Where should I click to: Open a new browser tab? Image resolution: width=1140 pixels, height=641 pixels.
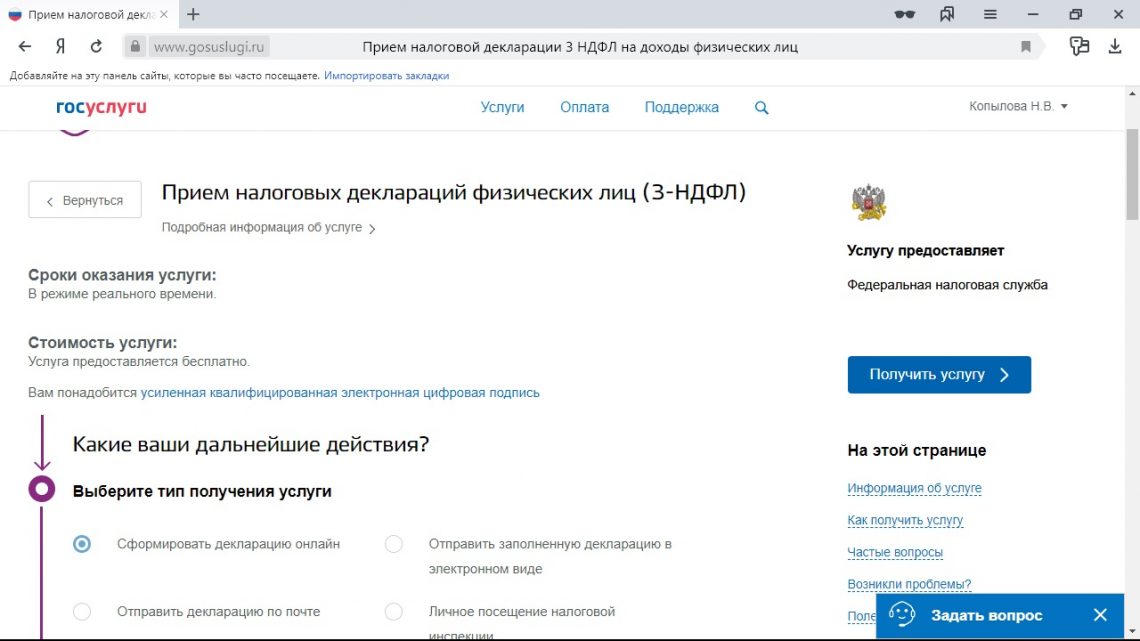click(193, 14)
